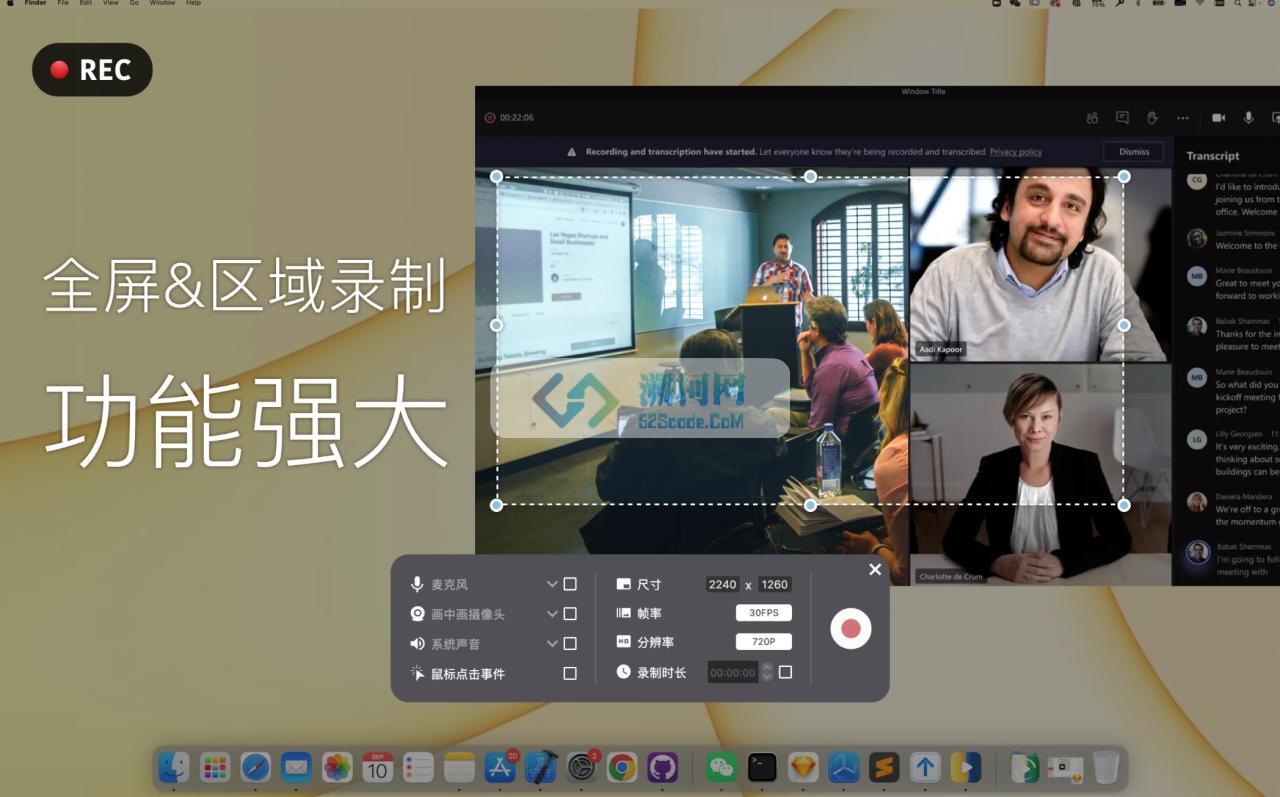Screen dimensions: 1280x797
Task: Click the Transcript panel heading
Action: pyautogui.click(x=1213, y=156)
